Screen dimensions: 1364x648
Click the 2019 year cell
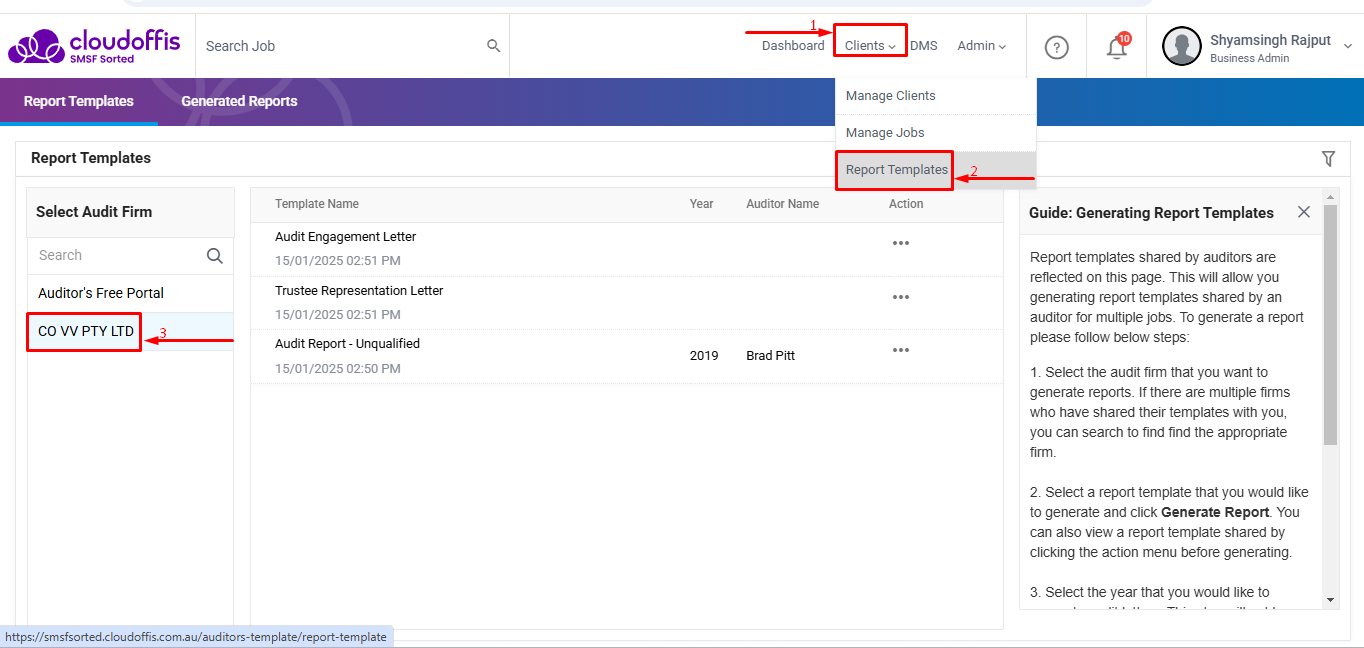[x=704, y=356]
